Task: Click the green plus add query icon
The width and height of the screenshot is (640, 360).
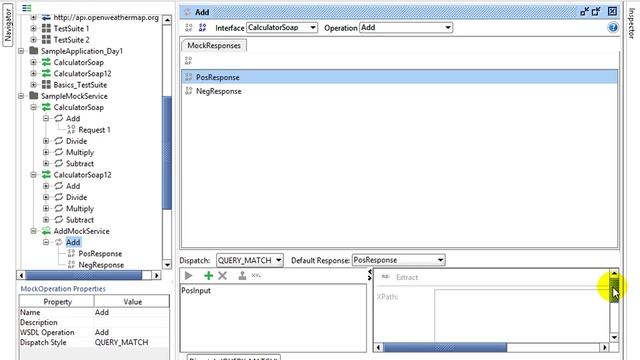Action: [x=209, y=276]
